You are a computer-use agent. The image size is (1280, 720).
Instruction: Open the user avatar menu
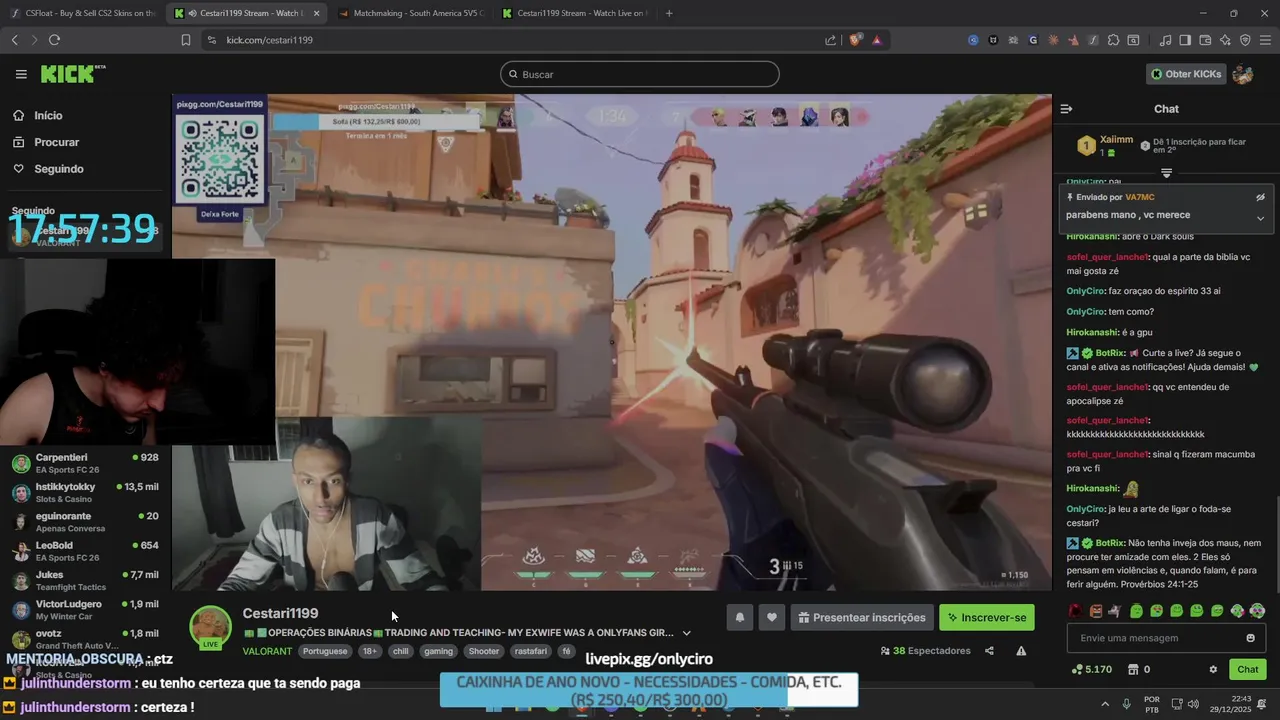point(1243,74)
